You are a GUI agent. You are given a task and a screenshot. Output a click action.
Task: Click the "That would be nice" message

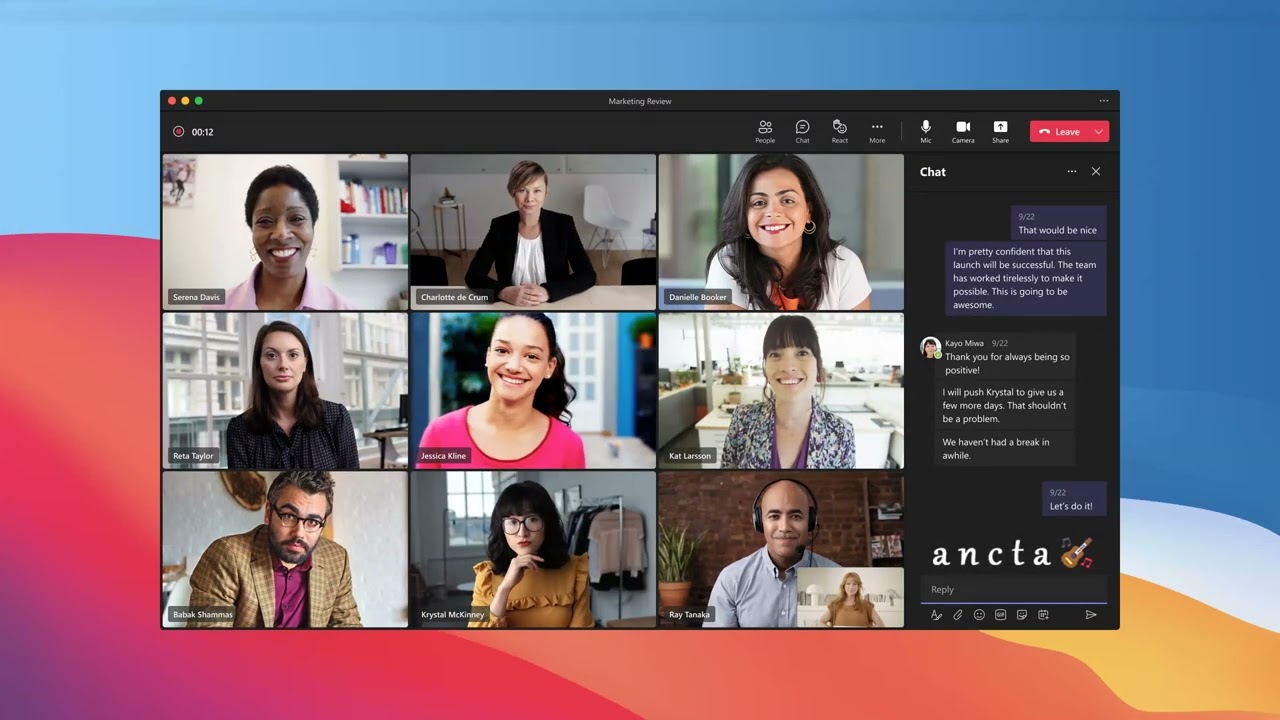(1058, 224)
